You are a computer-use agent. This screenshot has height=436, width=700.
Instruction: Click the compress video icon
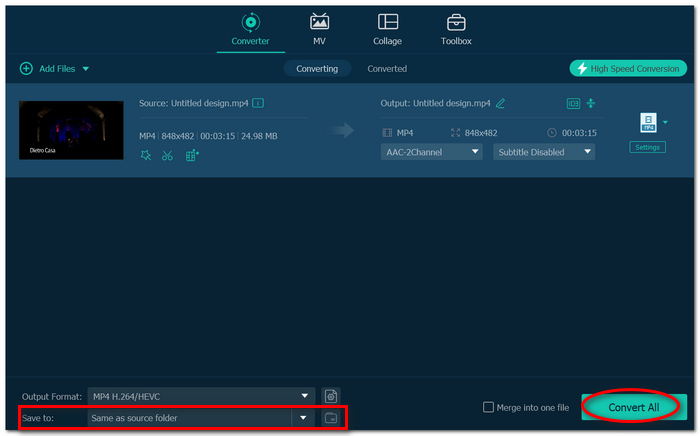[x=591, y=104]
